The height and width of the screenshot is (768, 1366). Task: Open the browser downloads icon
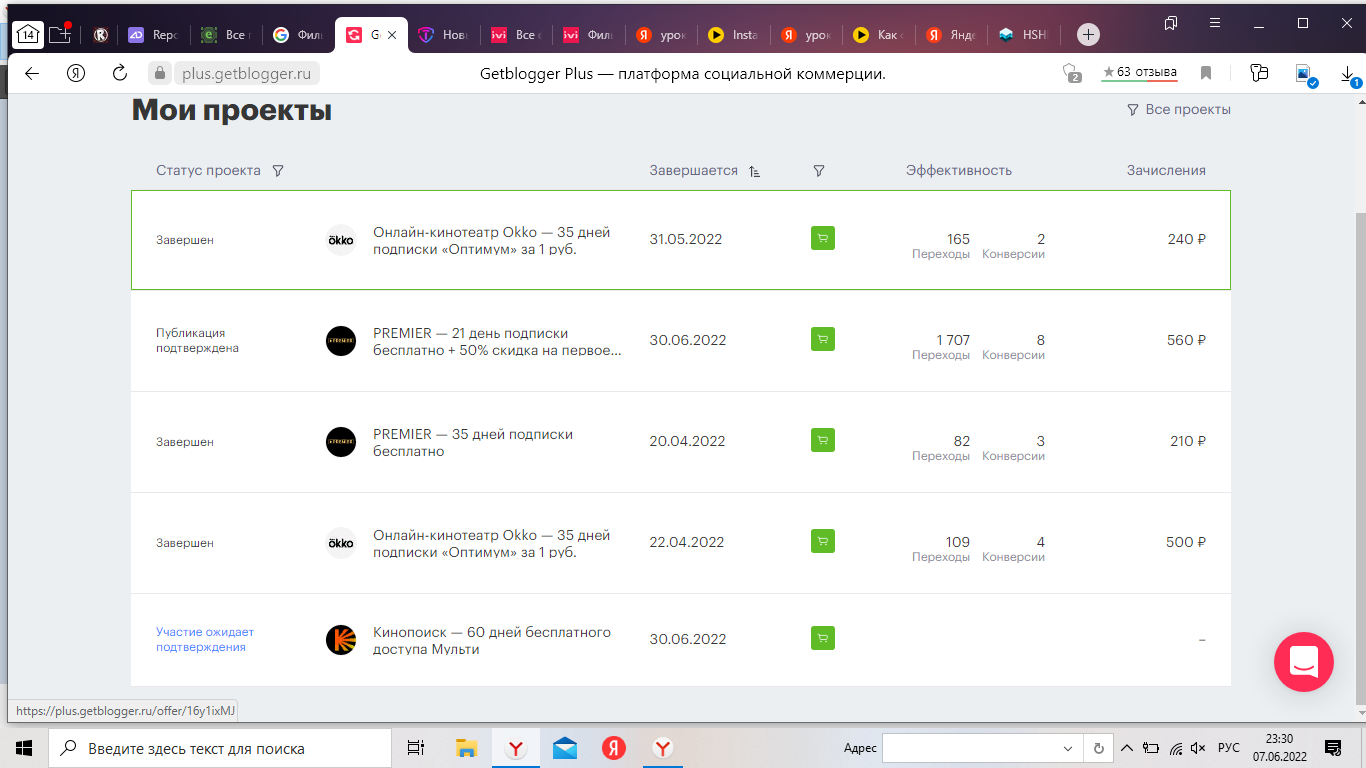(1348, 74)
